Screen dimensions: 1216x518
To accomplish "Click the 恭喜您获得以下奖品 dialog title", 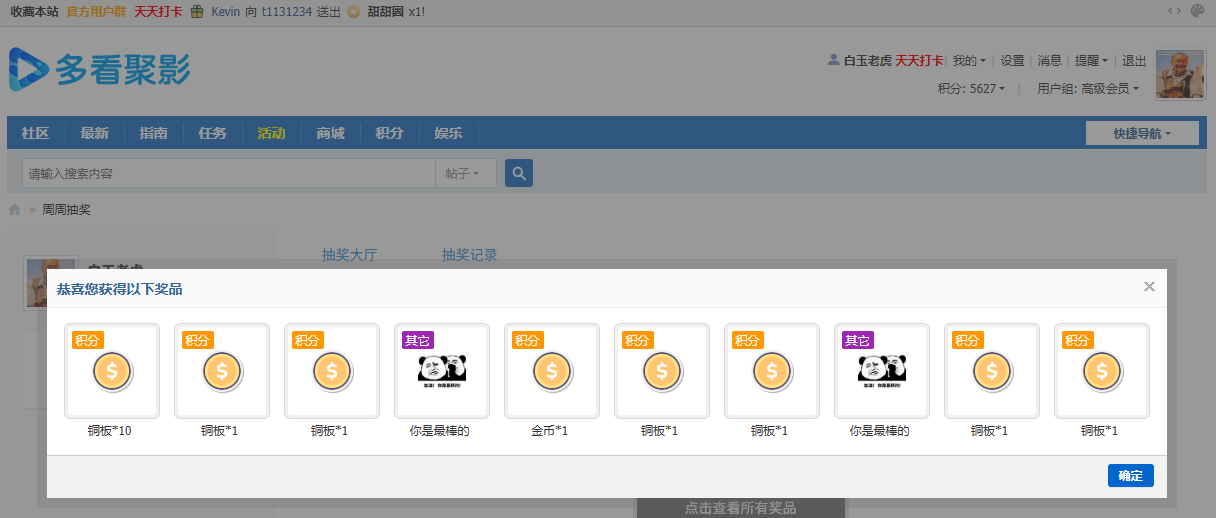I will coord(120,289).
